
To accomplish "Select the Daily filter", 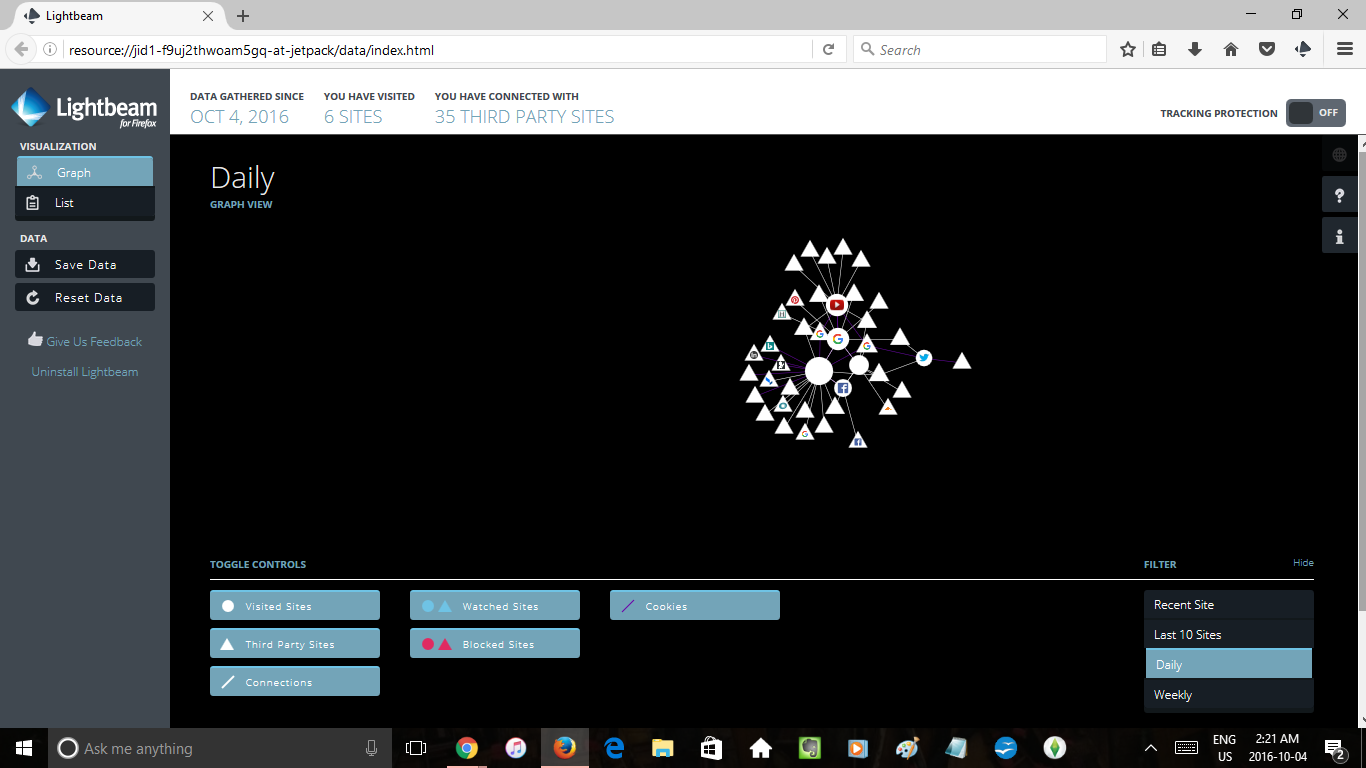I will pyautogui.click(x=1229, y=664).
